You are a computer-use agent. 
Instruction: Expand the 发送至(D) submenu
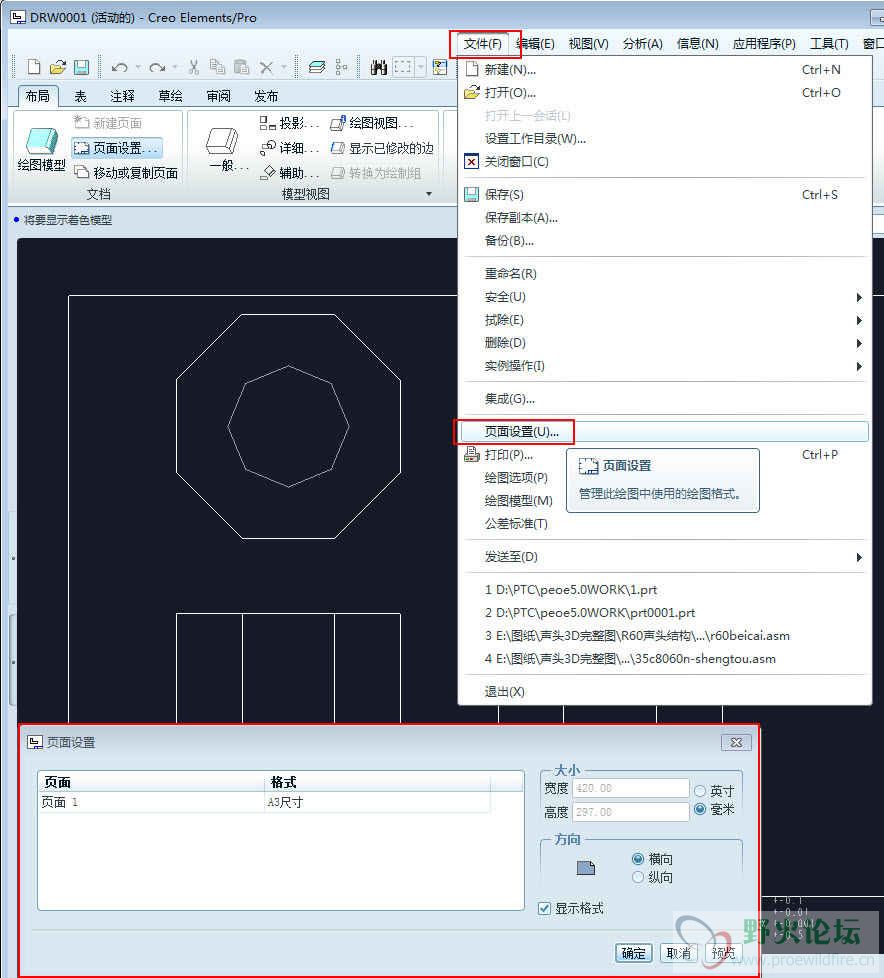coord(859,558)
